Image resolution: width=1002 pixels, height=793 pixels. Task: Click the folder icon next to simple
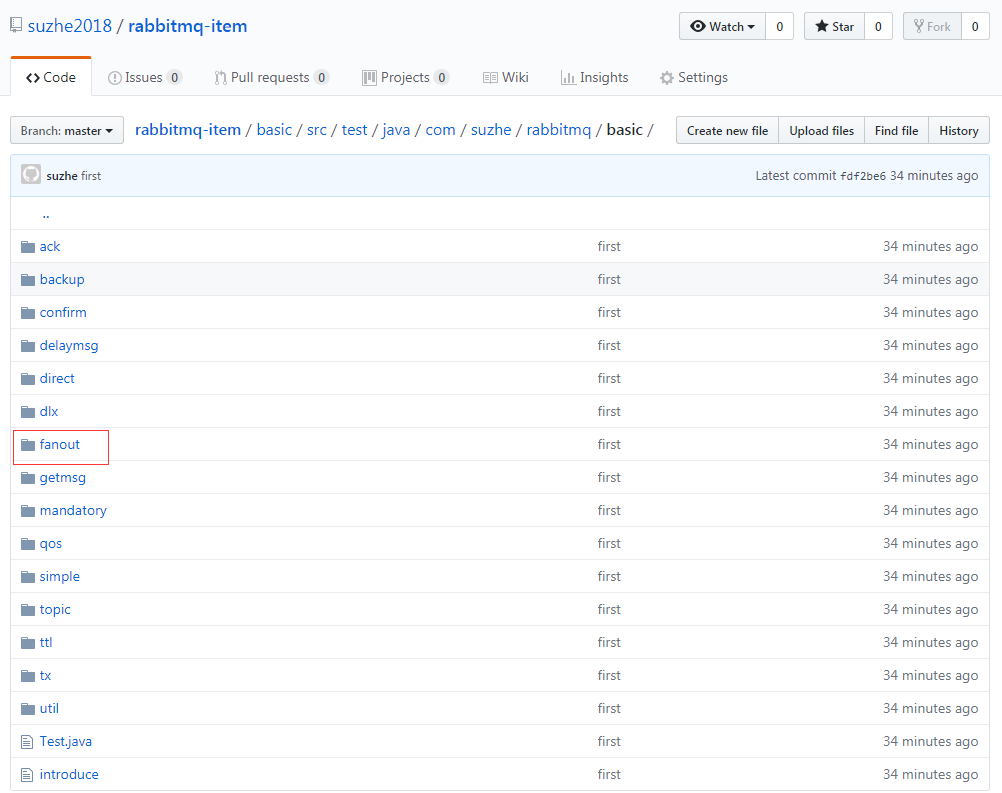point(27,577)
